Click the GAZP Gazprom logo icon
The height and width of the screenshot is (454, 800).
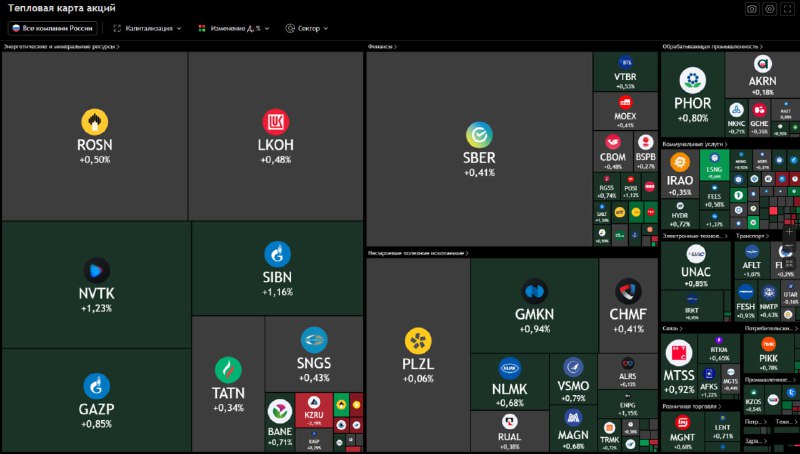pos(96,386)
